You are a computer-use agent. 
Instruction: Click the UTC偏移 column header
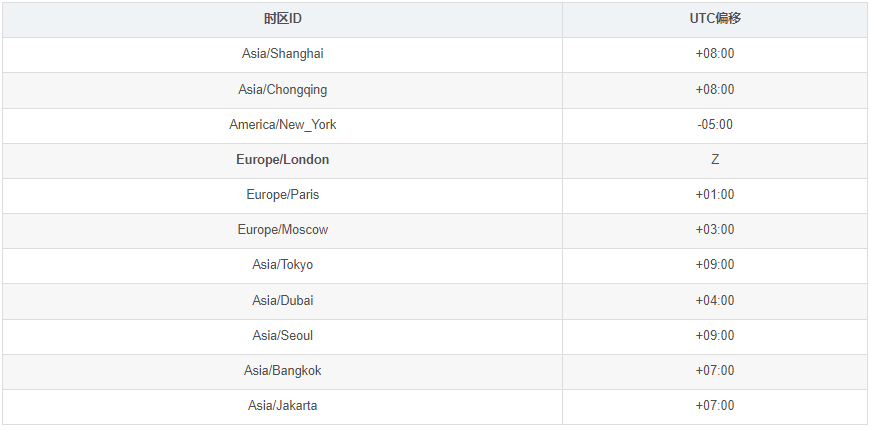tap(715, 19)
